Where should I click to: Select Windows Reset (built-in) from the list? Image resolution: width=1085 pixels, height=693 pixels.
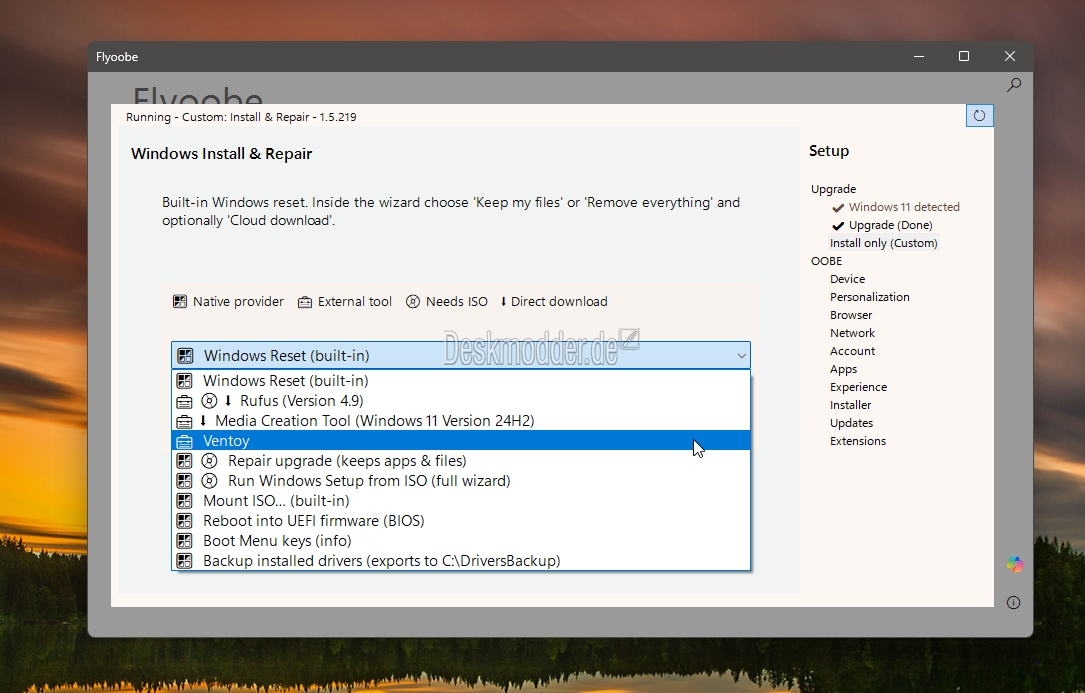(x=461, y=381)
